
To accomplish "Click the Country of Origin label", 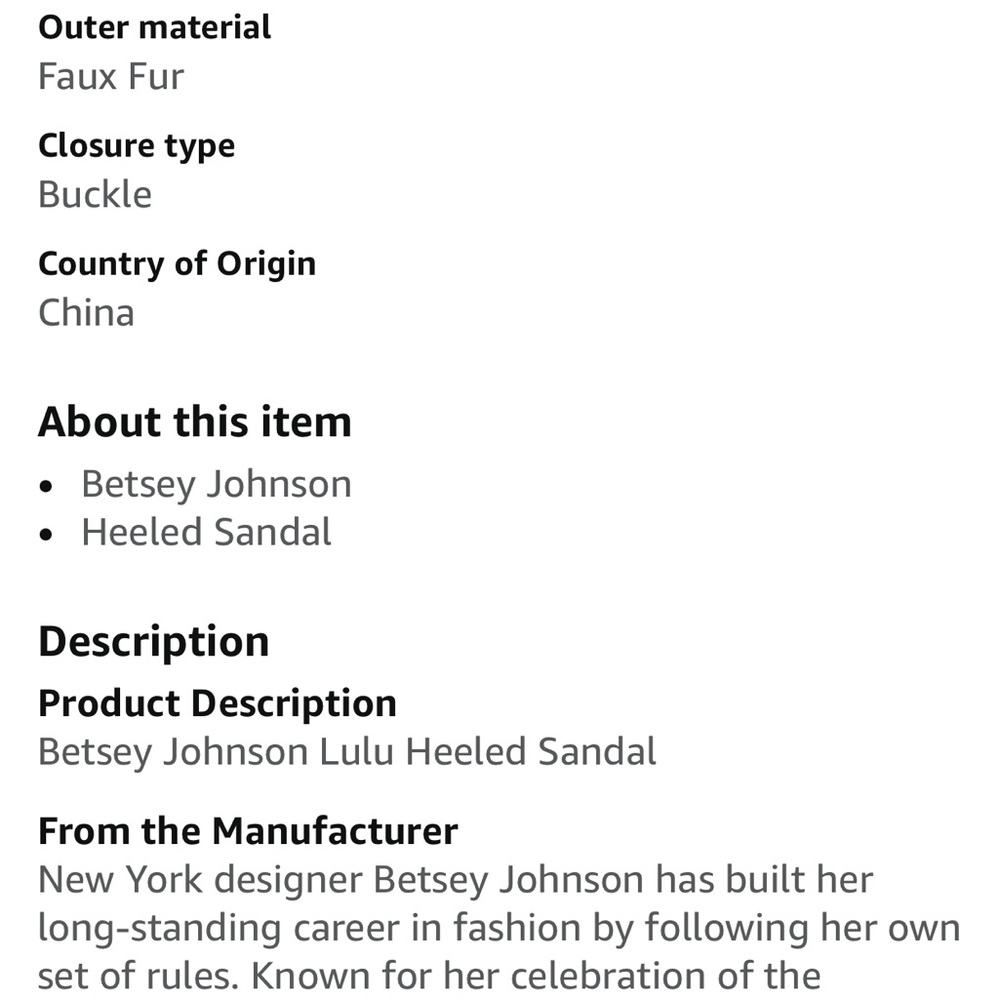I will (x=177, y=264).
